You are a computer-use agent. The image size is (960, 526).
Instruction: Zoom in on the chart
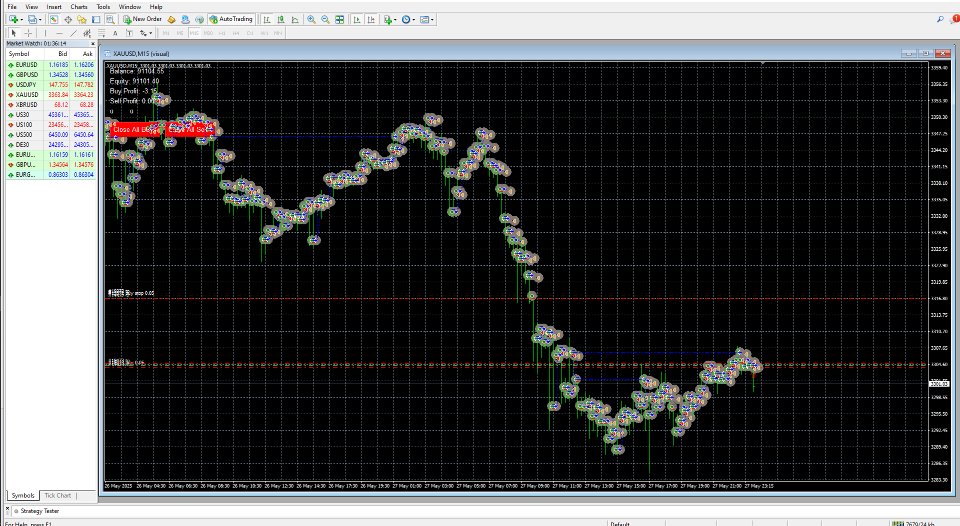(x=311, y=20)
